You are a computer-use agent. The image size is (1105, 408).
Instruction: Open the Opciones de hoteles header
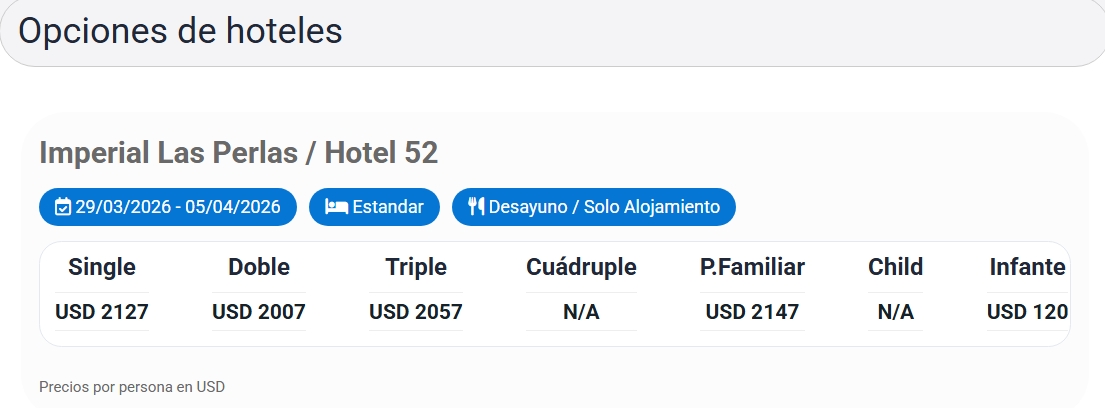181,31
